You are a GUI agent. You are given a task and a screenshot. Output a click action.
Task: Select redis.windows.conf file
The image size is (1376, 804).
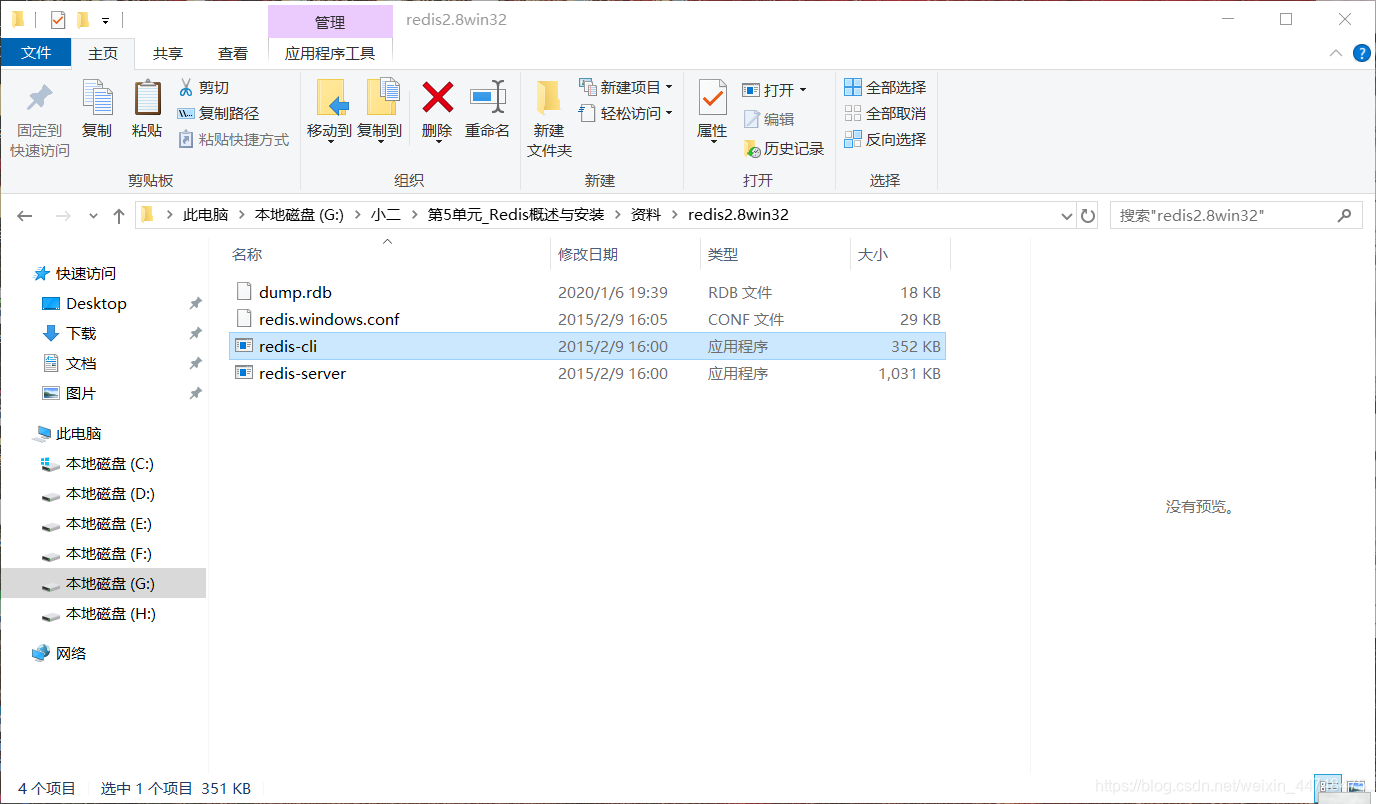point(587,319)
